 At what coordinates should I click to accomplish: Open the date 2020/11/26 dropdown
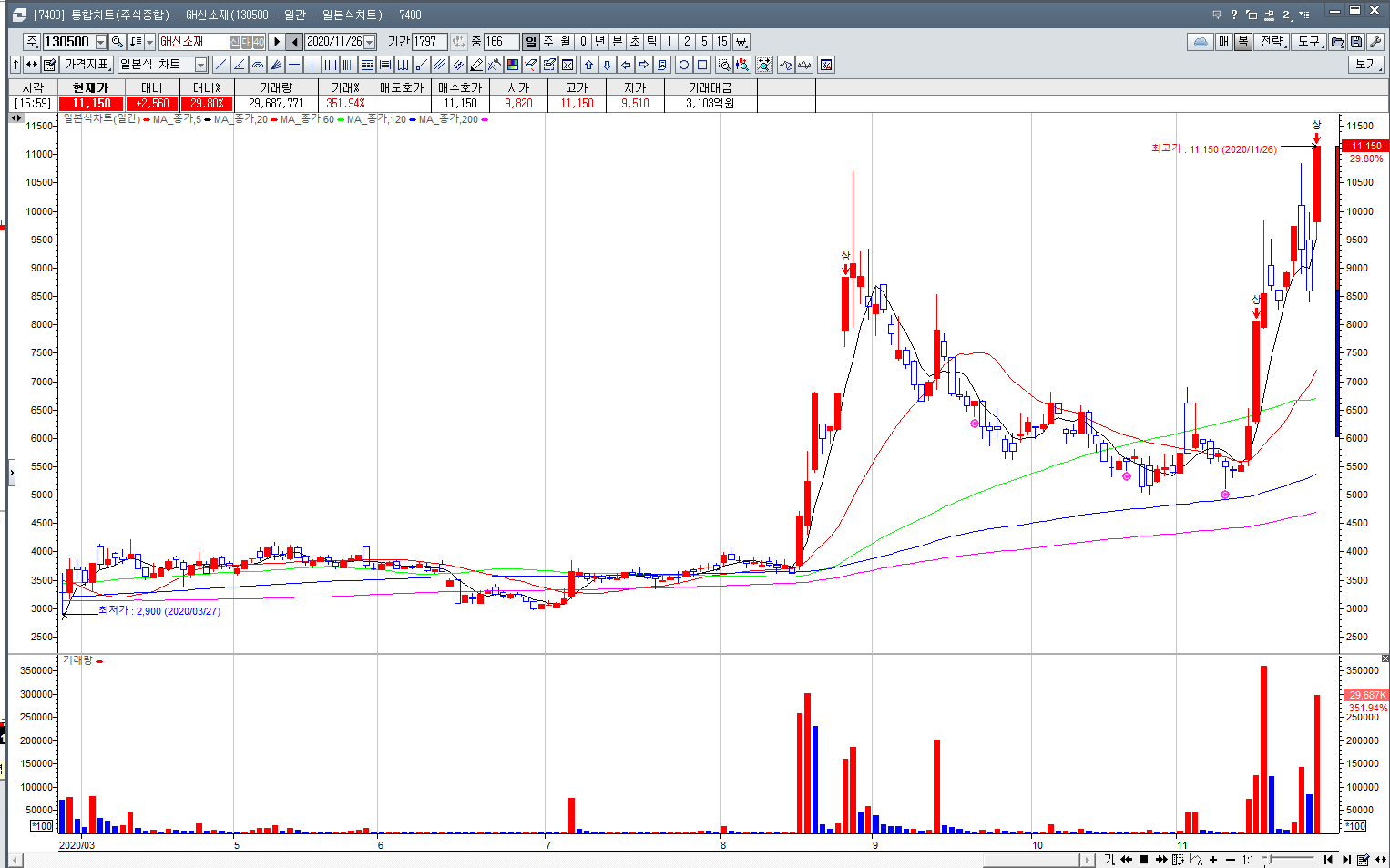click(369, 42)
